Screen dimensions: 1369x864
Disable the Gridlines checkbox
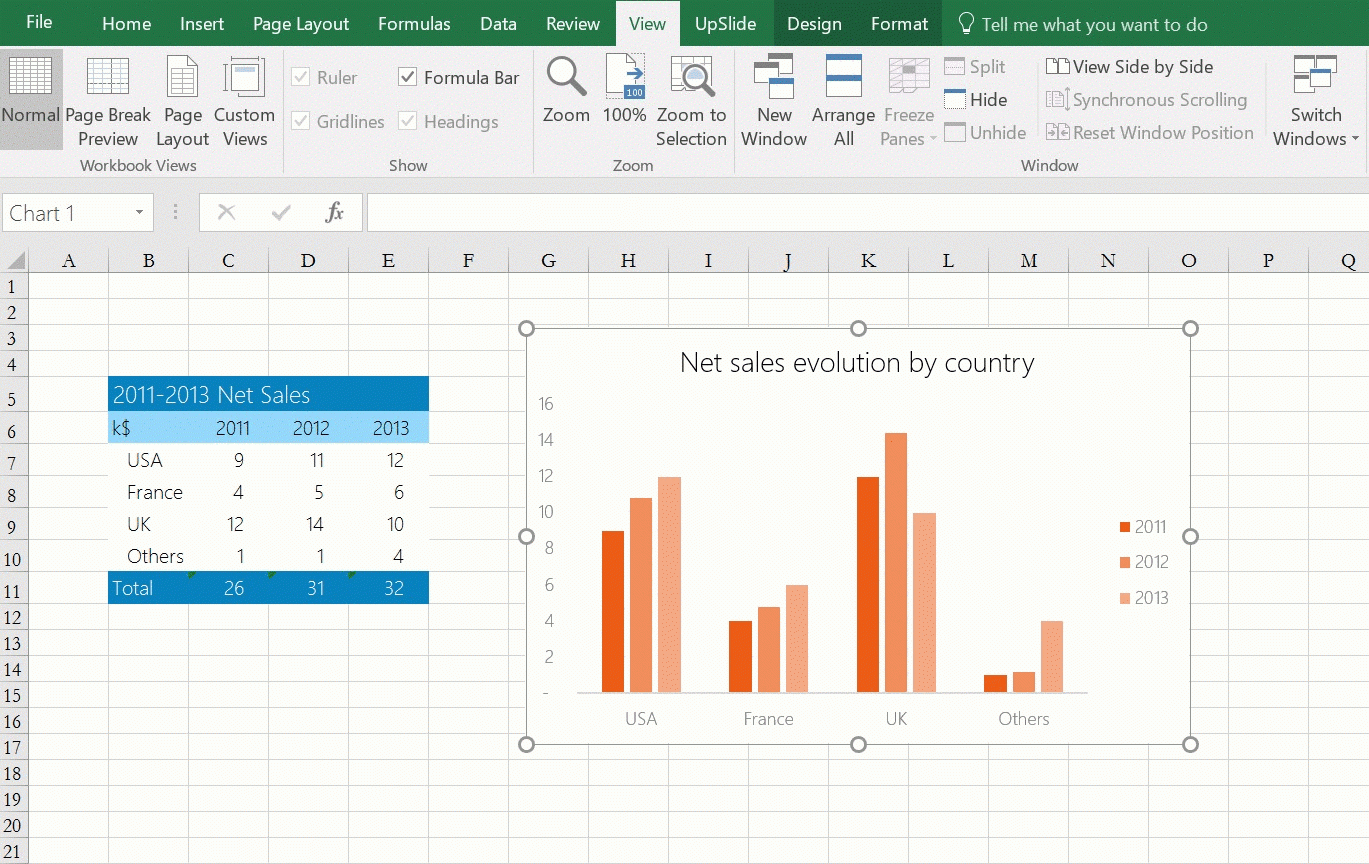300,121
